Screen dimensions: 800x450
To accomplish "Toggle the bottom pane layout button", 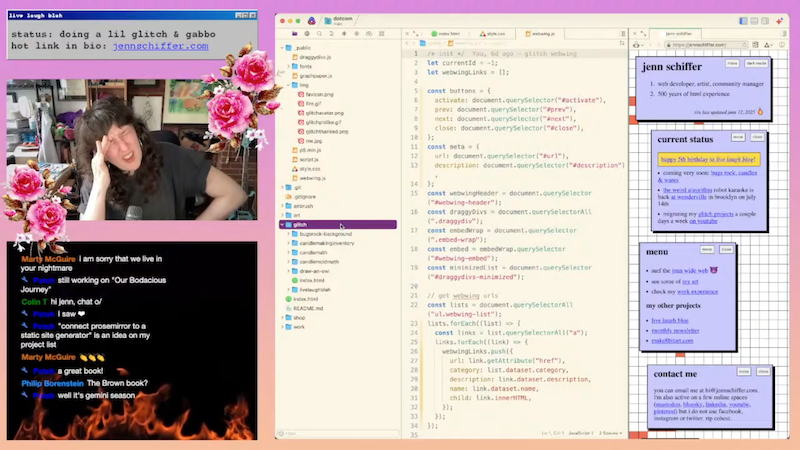I will [754, 21].
